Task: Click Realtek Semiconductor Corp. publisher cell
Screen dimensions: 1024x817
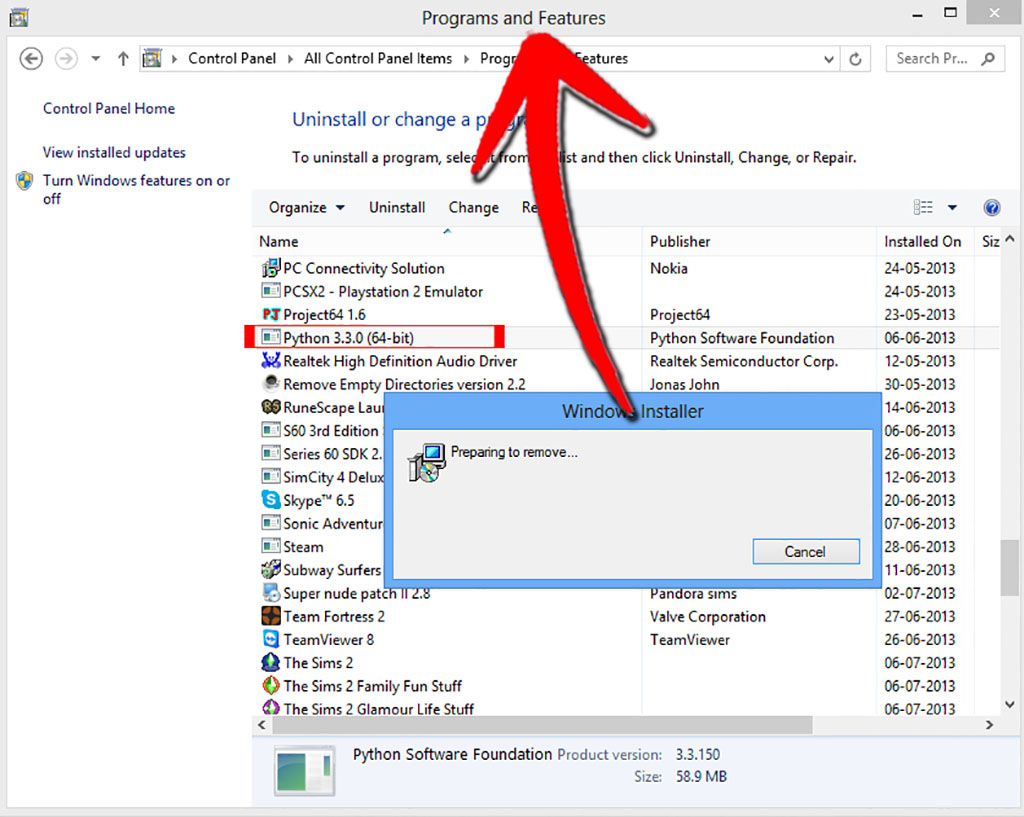Action: pyautogui.click(x=744, y=361)
